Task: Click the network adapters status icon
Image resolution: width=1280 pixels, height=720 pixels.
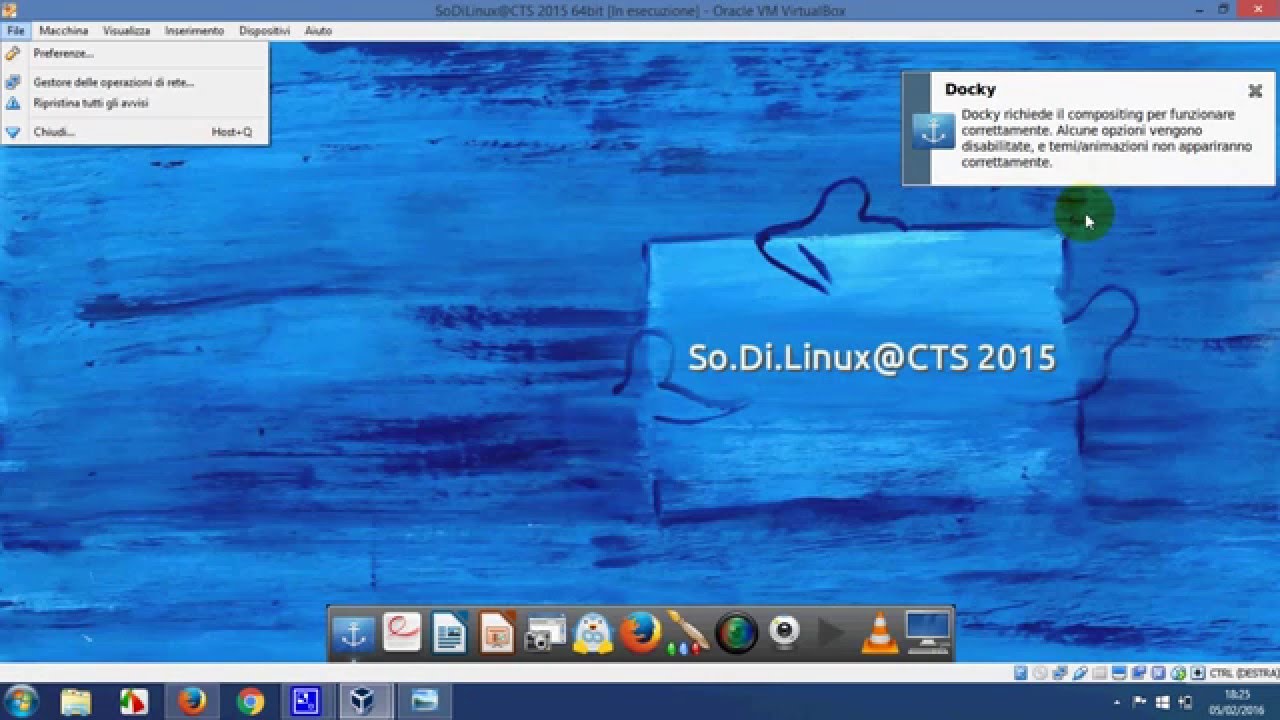Action: (1060, 673)
